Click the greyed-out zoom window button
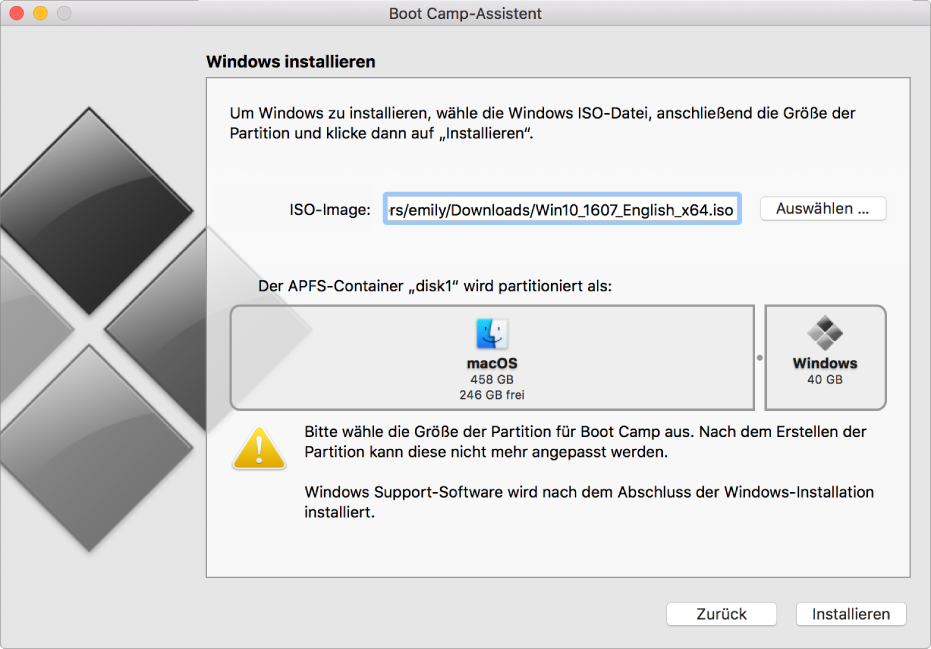931x649 pixels. (x=64, y=13)
